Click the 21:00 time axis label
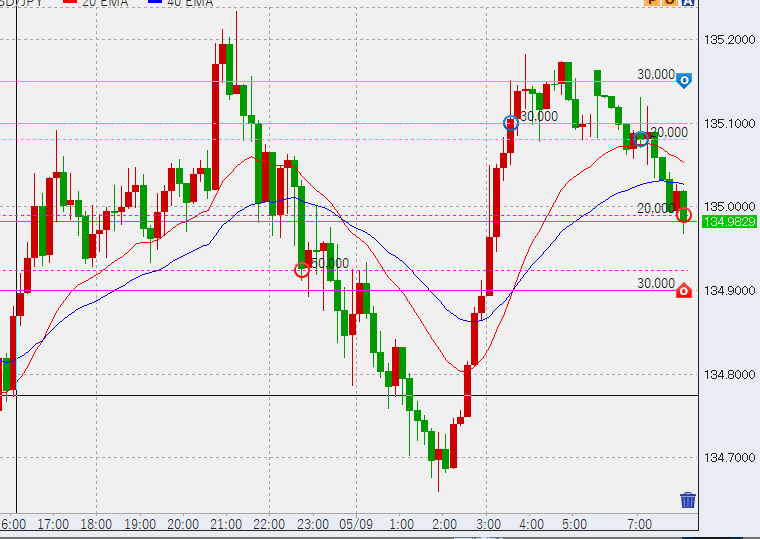Viewport: 760px width, 539px height. coord(227,524)
